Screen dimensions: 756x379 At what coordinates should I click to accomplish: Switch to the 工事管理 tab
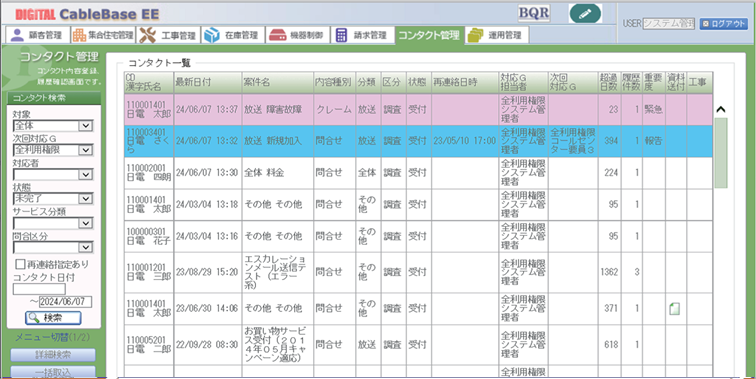(168, 35)
